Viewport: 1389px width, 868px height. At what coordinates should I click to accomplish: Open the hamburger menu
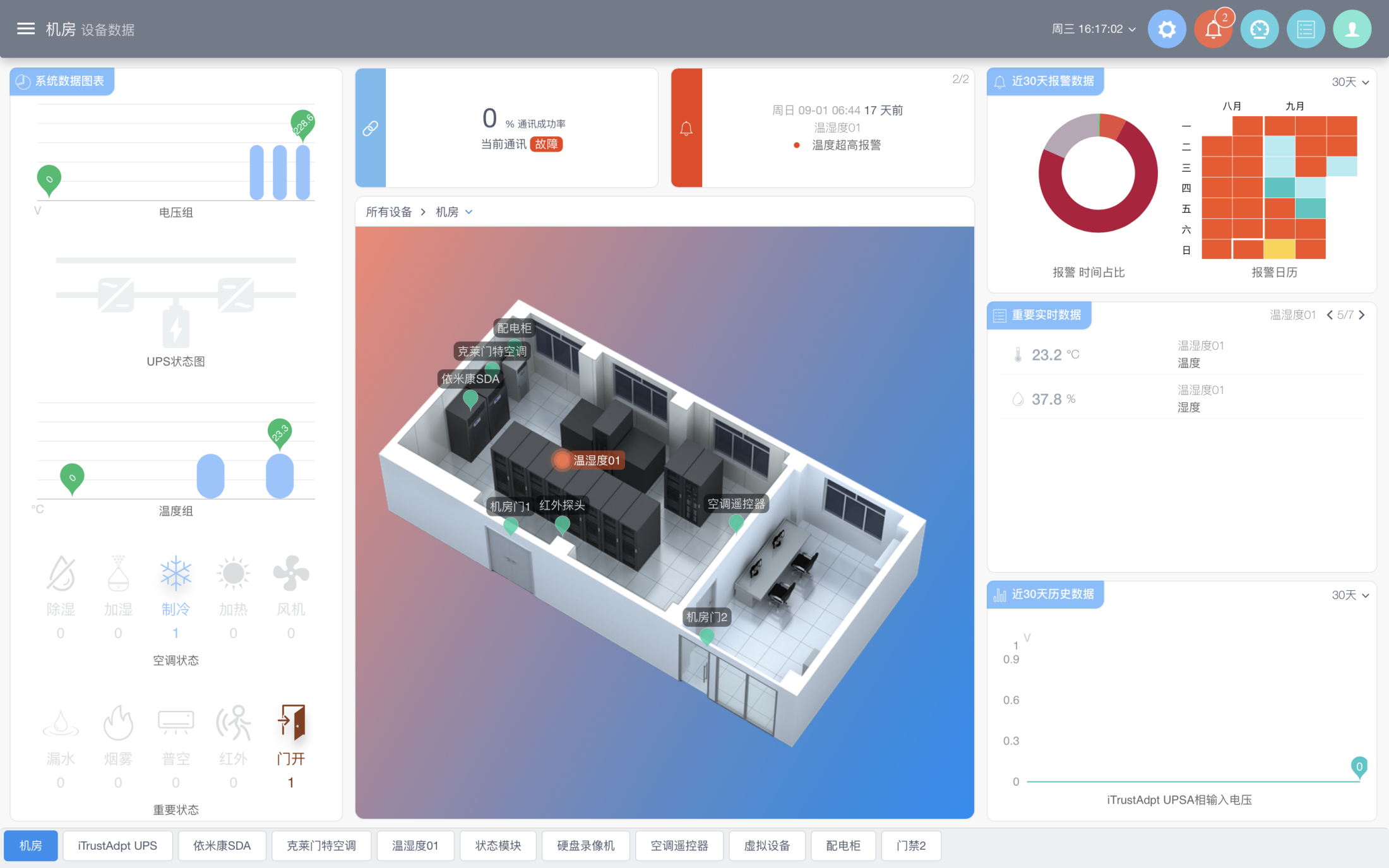(x=25, y=29)
